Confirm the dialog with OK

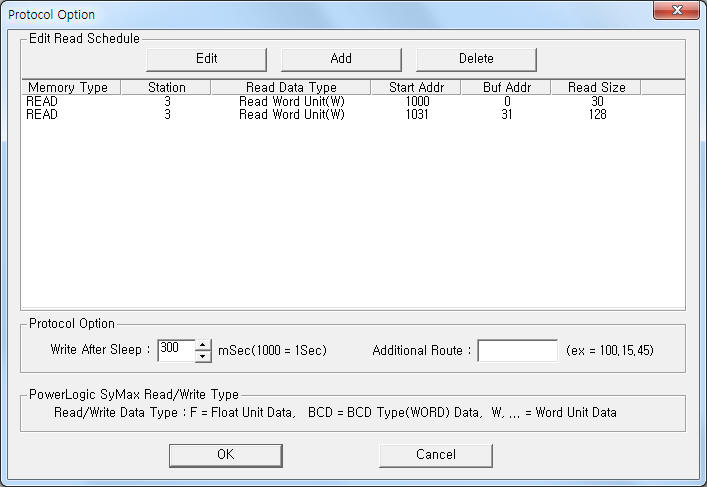click(225, 455)
